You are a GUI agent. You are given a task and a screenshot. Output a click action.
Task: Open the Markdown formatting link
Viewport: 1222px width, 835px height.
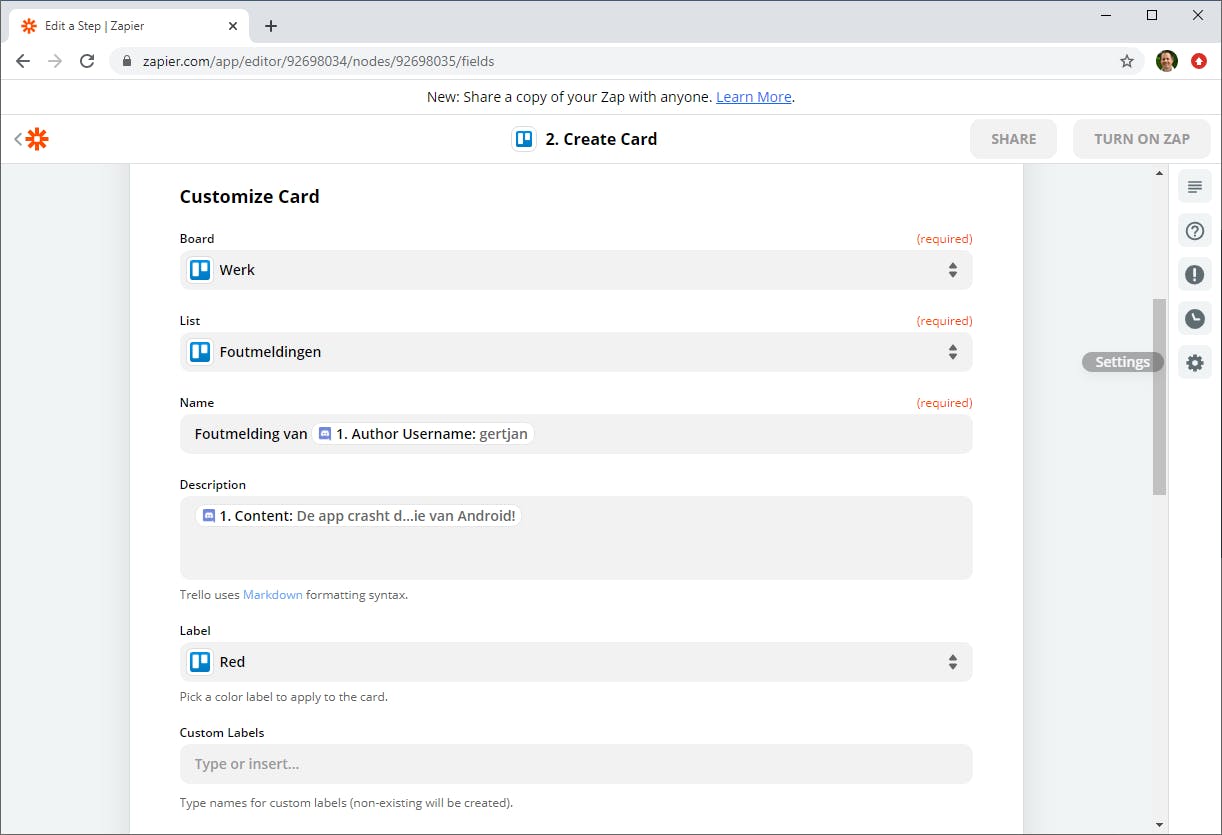pos(272,594)
